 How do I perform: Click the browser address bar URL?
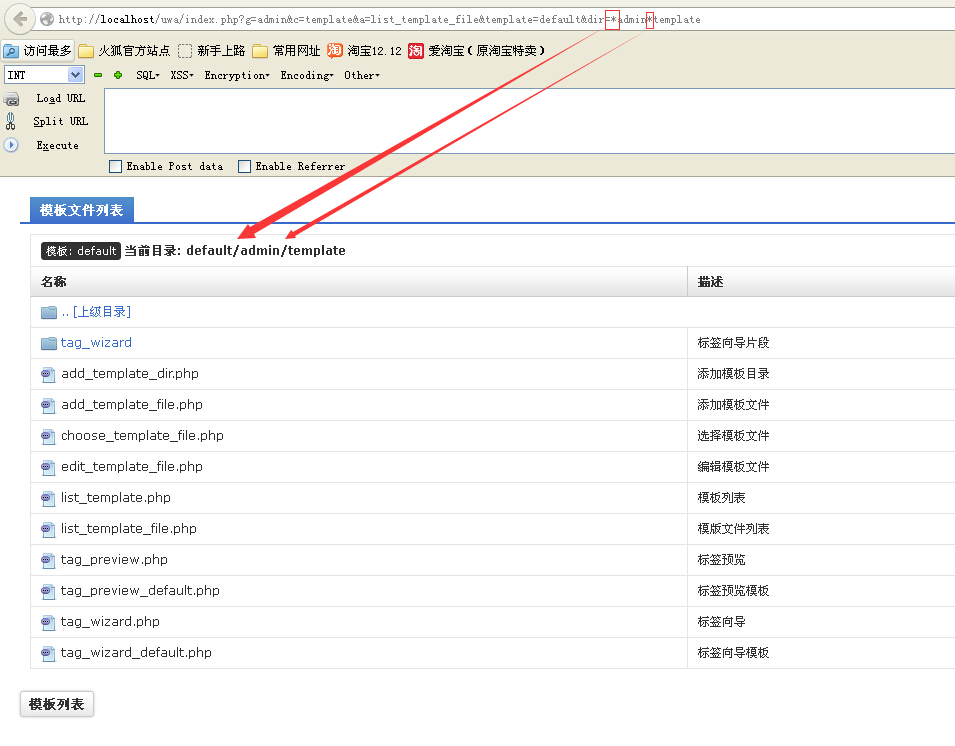click(x=379, y=19)
